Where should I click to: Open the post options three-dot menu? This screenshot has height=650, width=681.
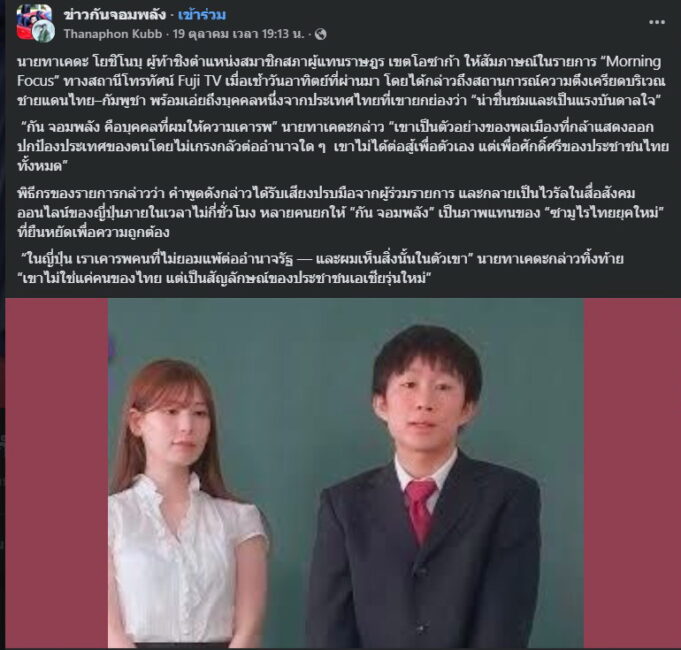pos(656,22)
